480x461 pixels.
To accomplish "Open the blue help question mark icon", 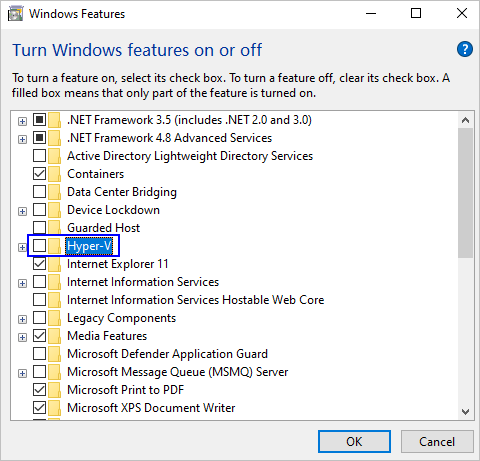I will 465,49.
